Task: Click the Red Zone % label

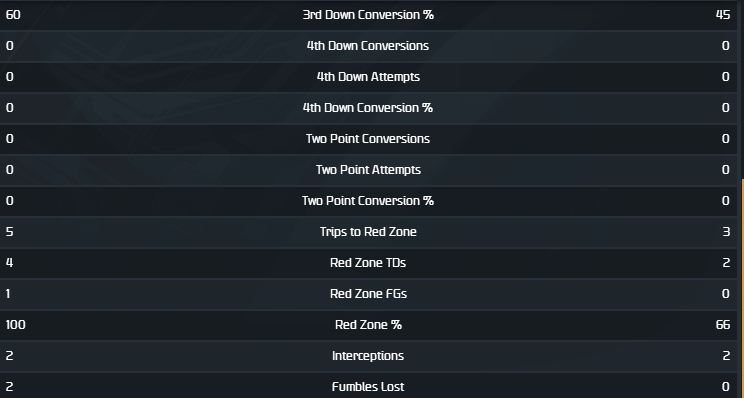Action: click(368, 324)
